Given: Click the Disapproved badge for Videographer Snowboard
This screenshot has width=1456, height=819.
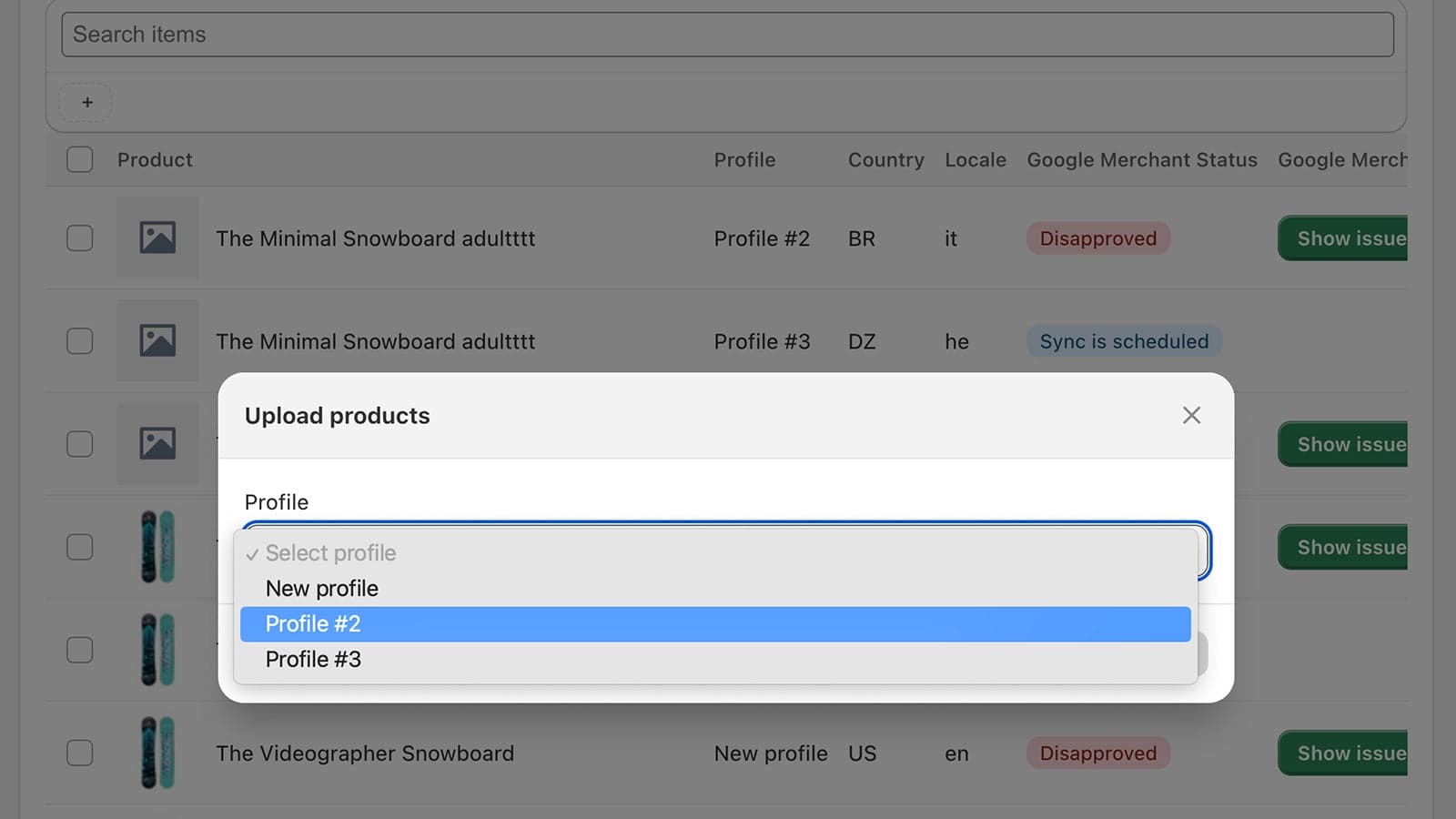Looking at the screenshot, I should 1097,753.
